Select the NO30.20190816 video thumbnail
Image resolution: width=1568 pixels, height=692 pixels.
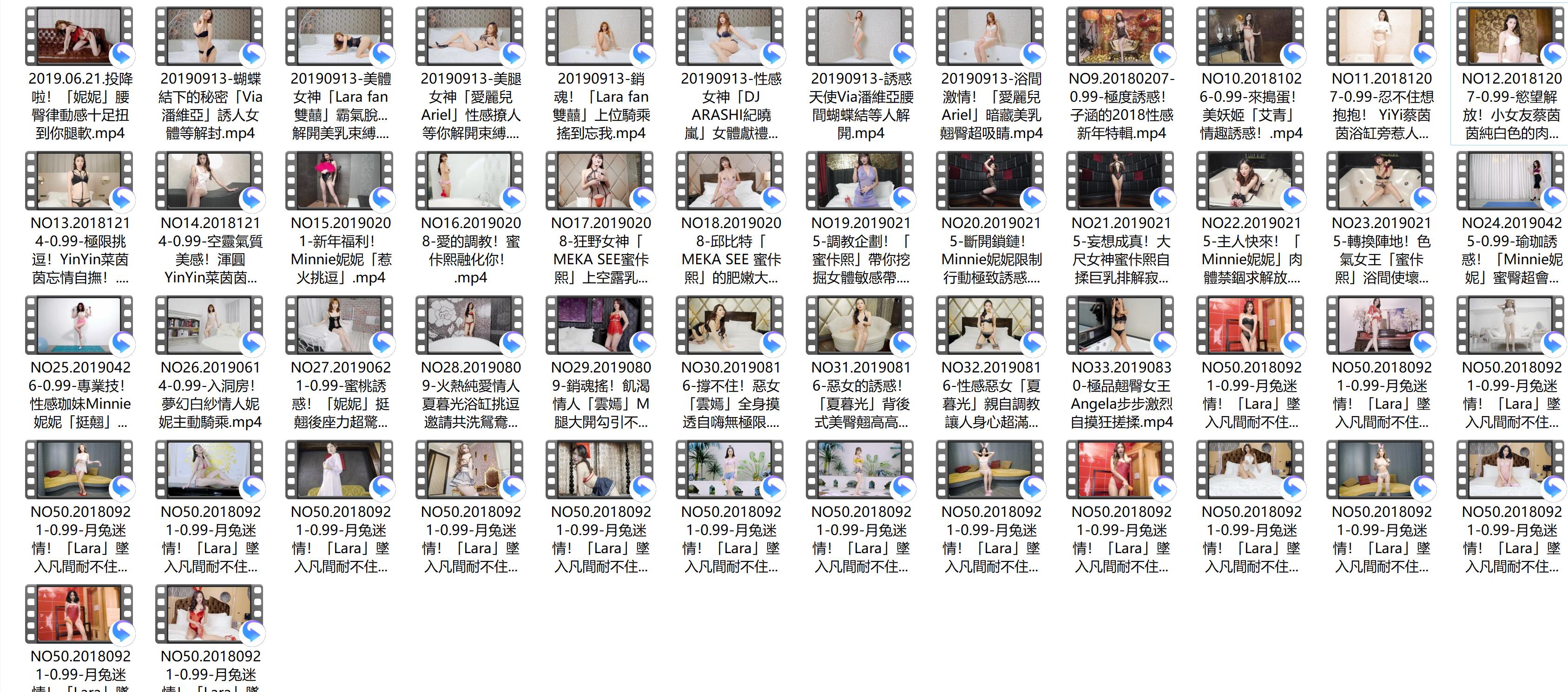pos(730,325)
